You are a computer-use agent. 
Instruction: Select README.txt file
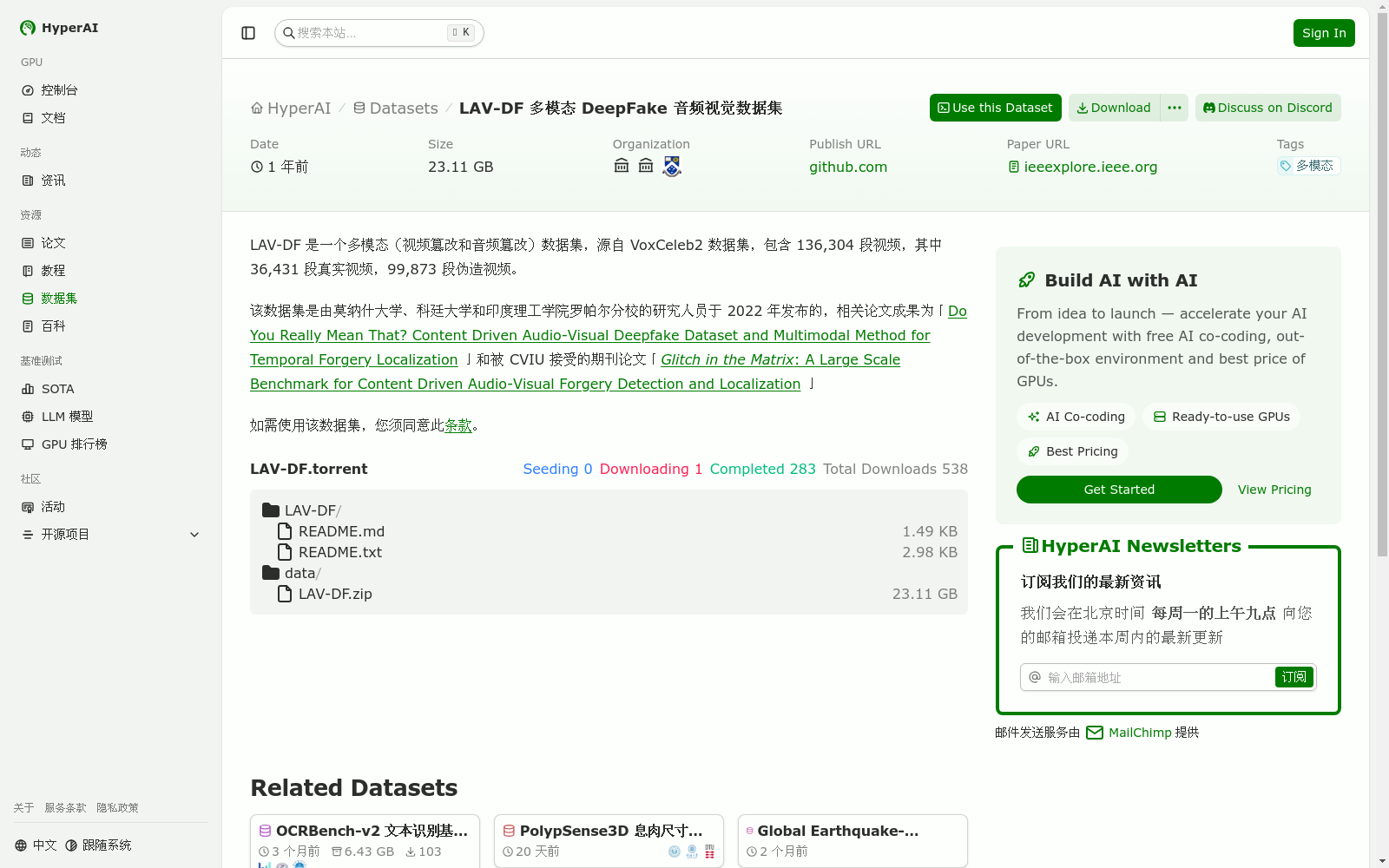pos(330,552)
